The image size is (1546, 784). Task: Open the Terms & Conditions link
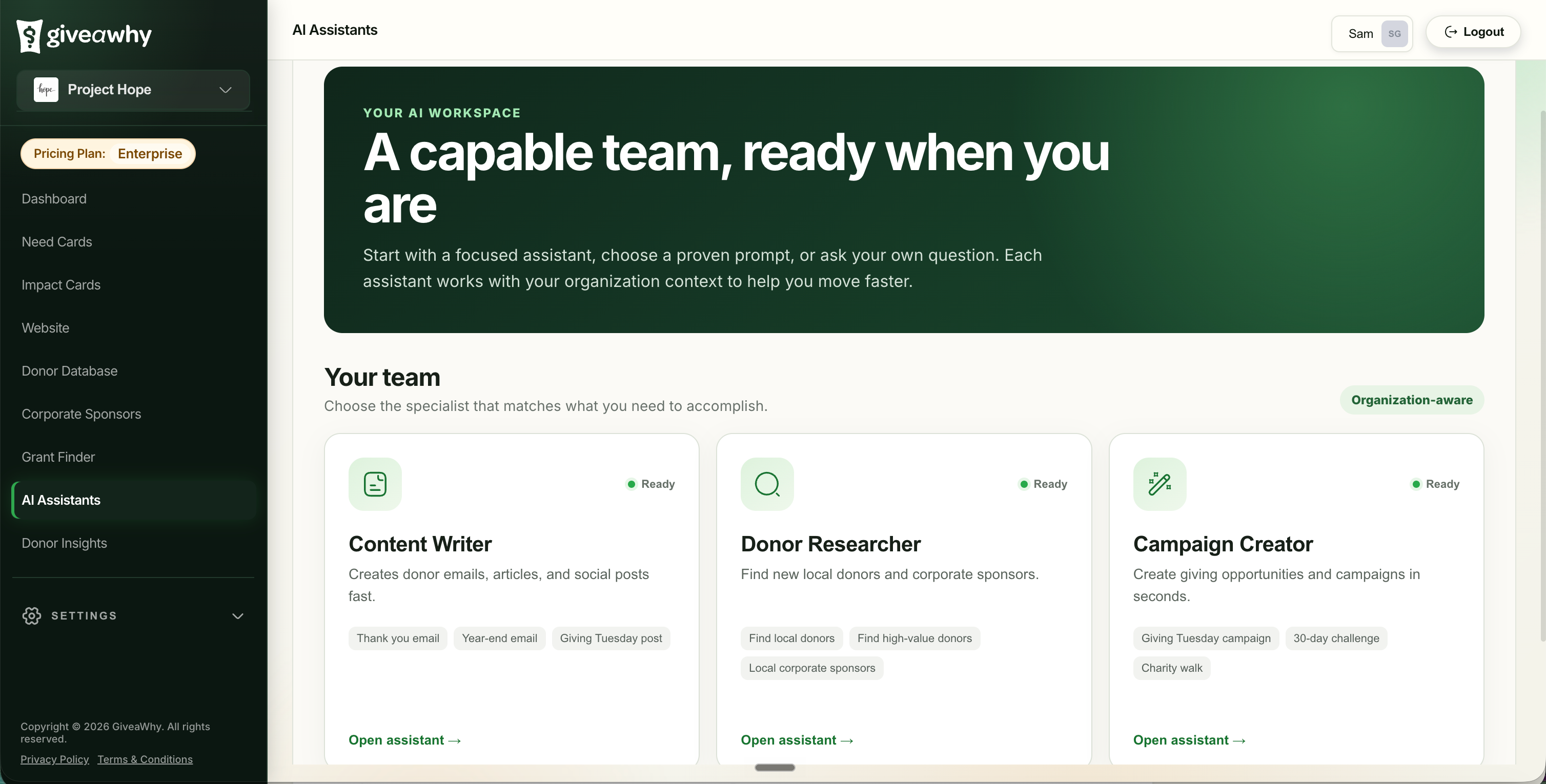pyautogui.click(x=145, y=759)
